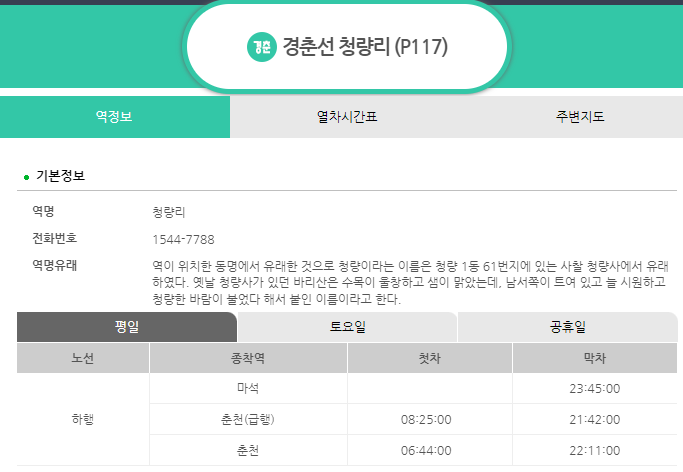Click the green 경춘 line badge icon

point(261,47)
